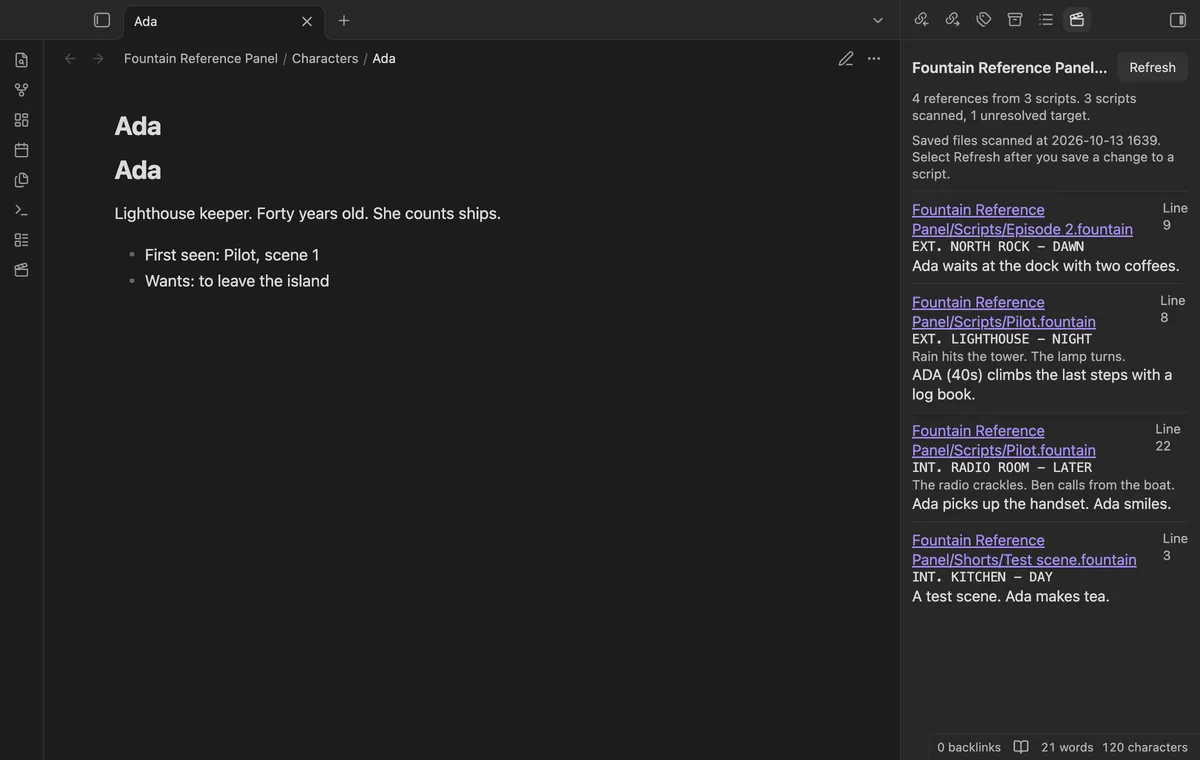Click Fountain Reference Panel breadcrumb
The image size is (1200, 760).
[x=201, y=58]
